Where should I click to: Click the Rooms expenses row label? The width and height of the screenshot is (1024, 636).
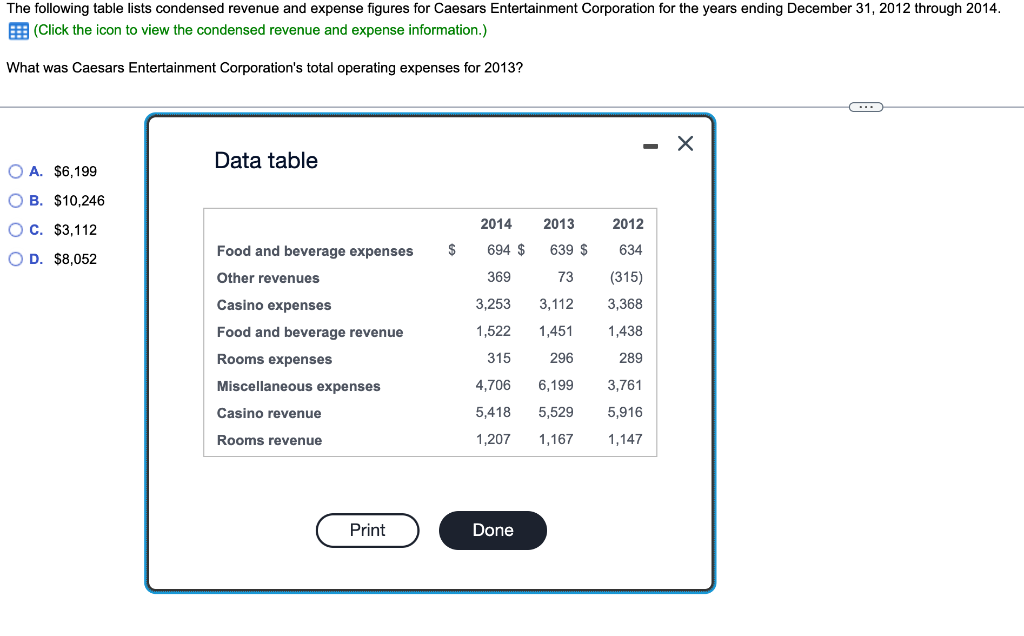(274, 359)
